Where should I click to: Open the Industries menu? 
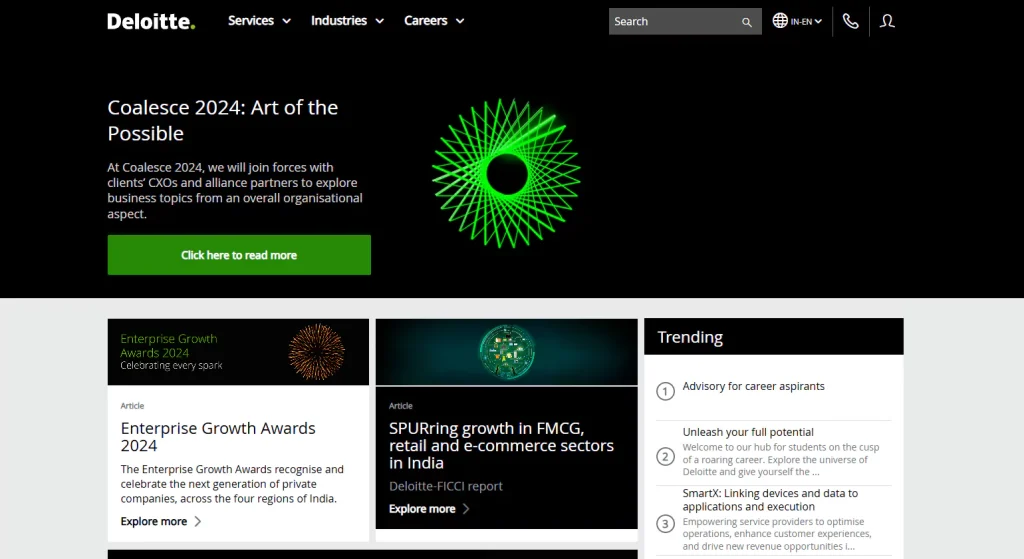pyautogui.click(x=339, y=21)
